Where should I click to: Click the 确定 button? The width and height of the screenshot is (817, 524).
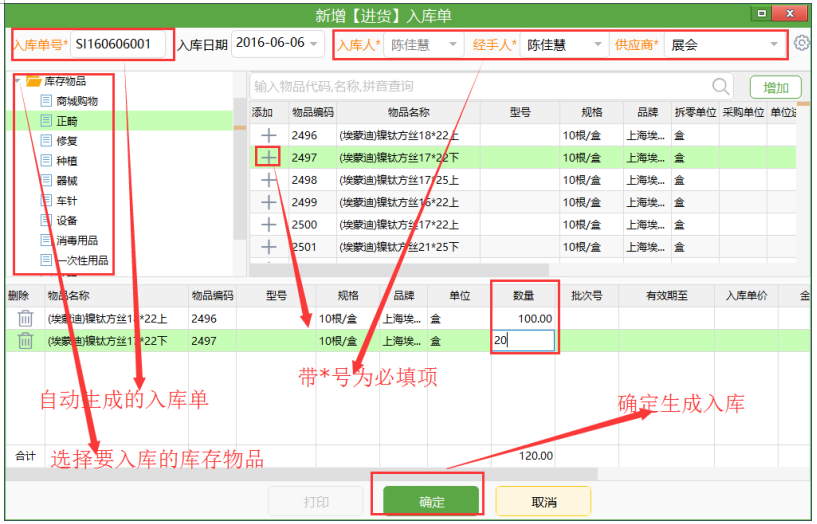[431, 501]
